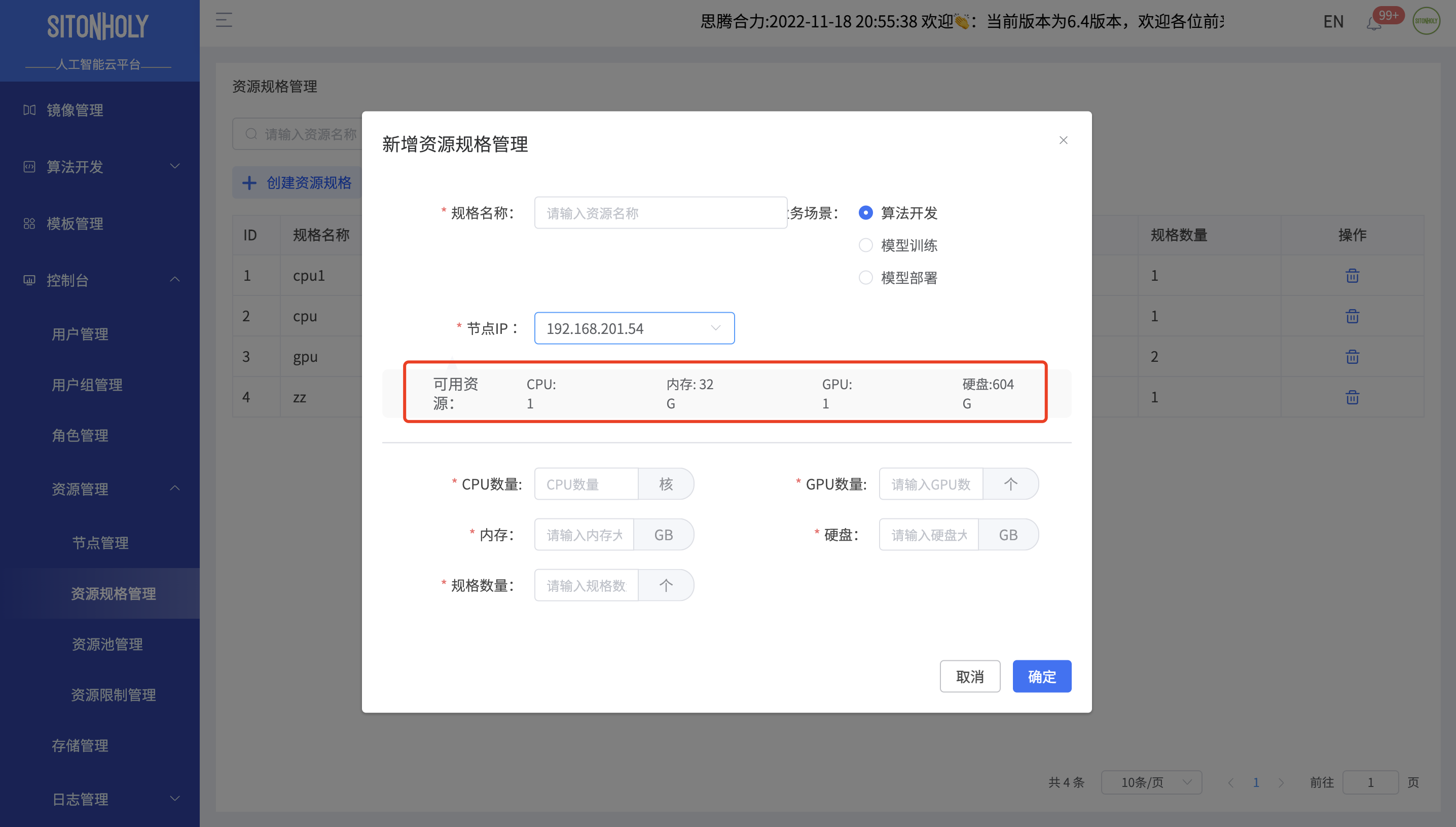Viewport: 1456px width, 827px height.
Task: Expand the 算法开发 menu chevron
Action: click(175, 166)
